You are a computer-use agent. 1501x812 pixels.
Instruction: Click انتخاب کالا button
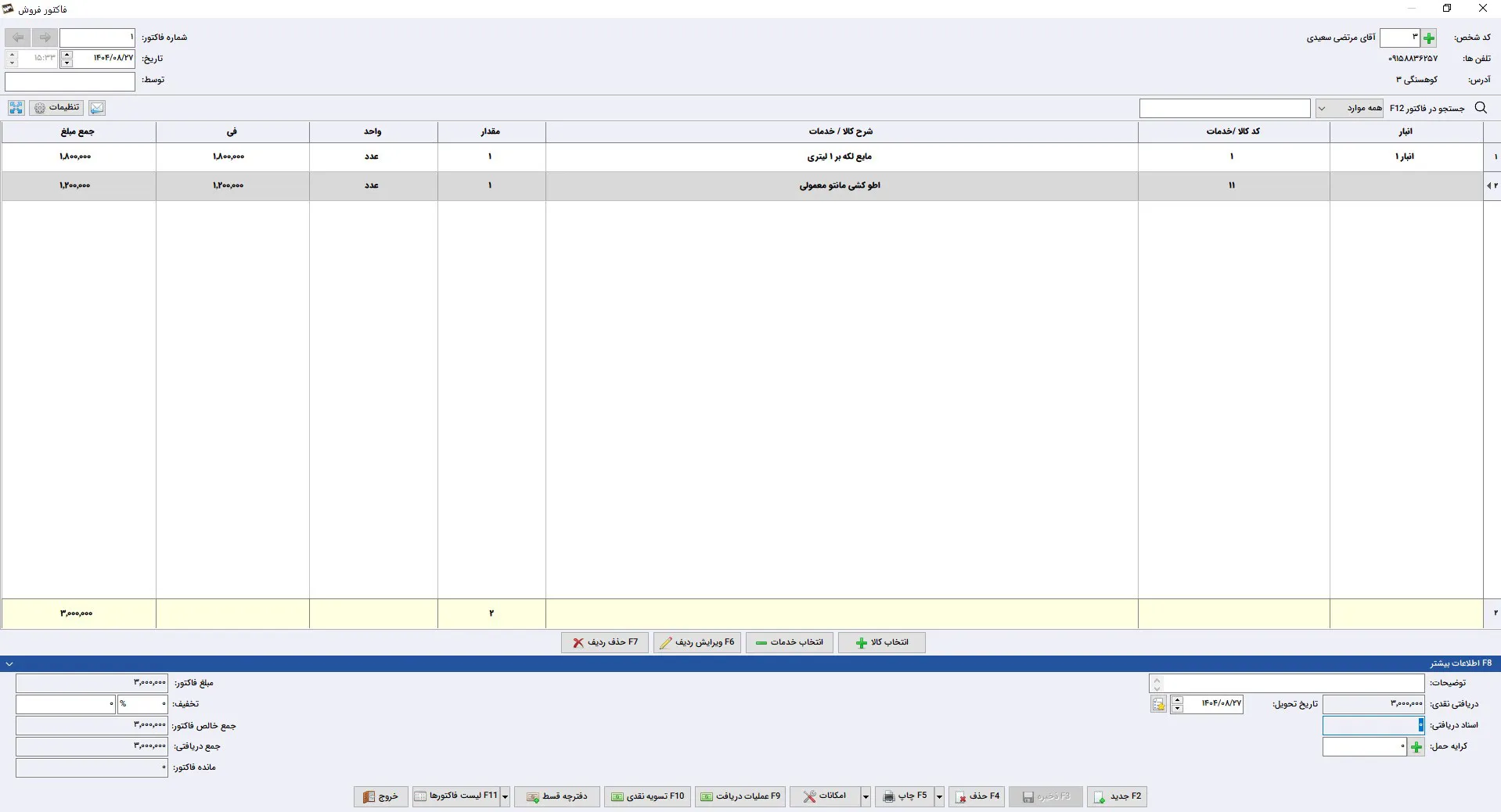coord(881,642)
